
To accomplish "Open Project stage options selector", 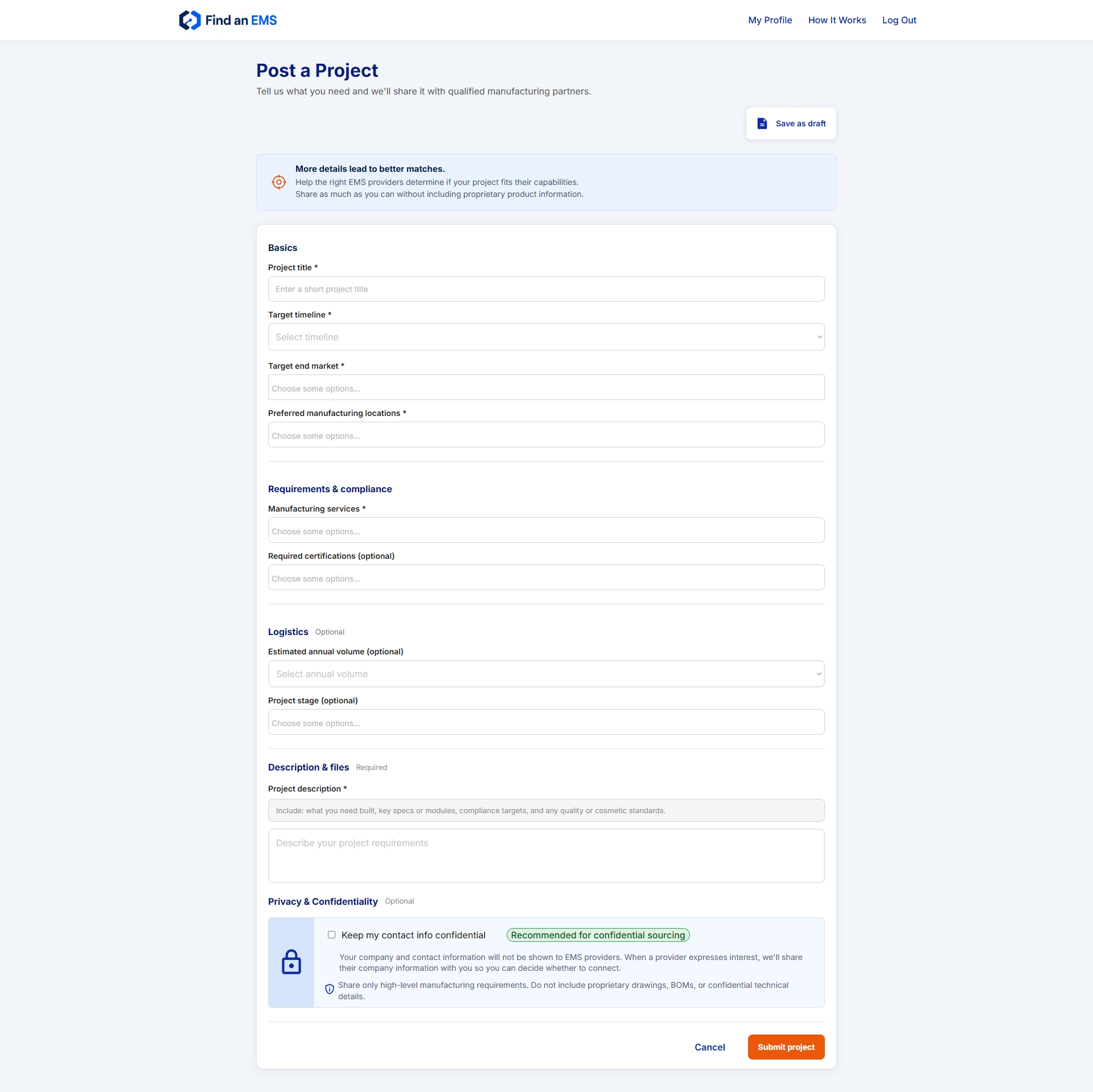I will coord(546,722).
